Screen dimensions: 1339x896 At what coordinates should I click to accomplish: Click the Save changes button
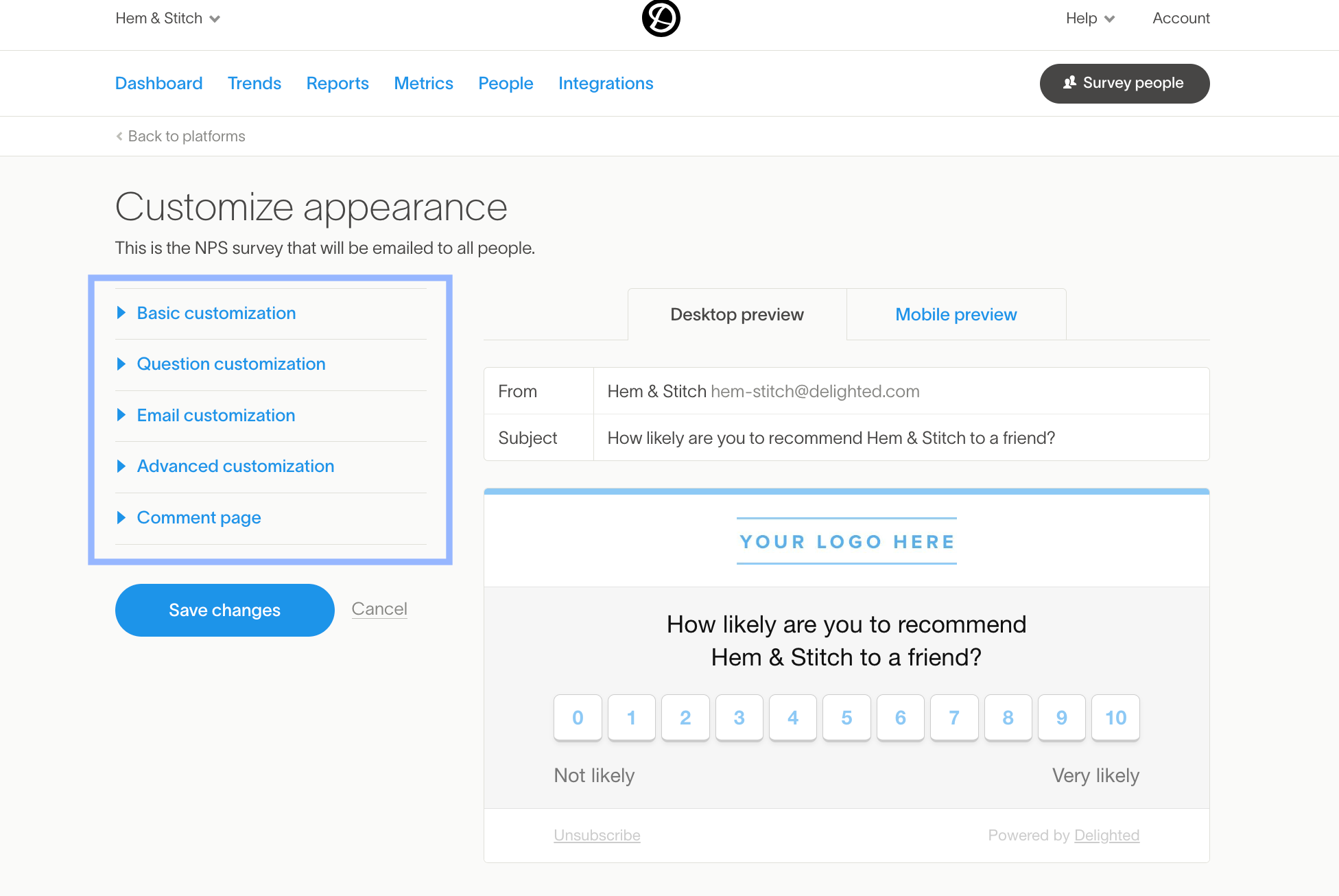(x=224, y=610)
